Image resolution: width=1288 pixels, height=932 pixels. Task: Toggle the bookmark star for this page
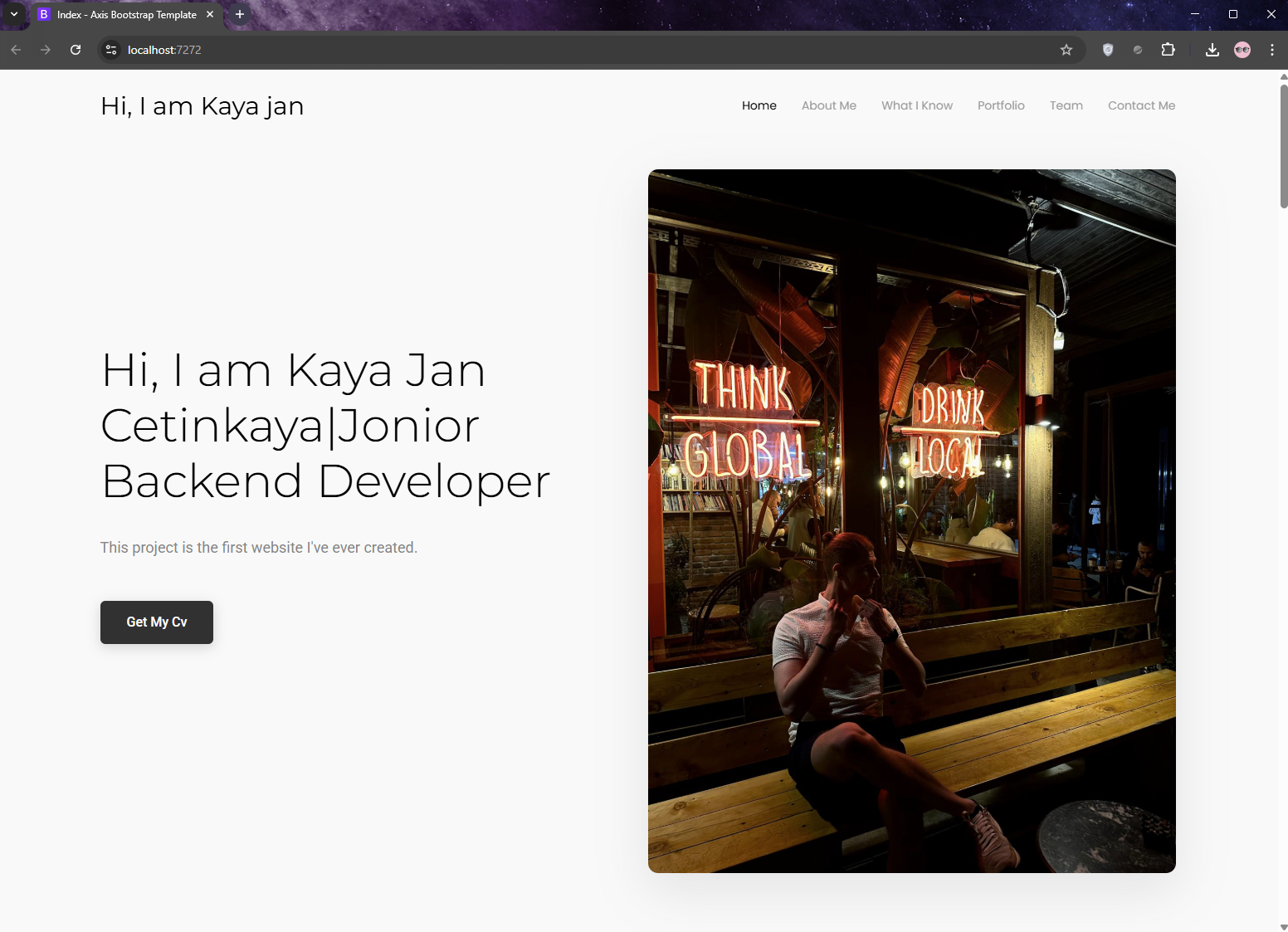point(1066,50)
